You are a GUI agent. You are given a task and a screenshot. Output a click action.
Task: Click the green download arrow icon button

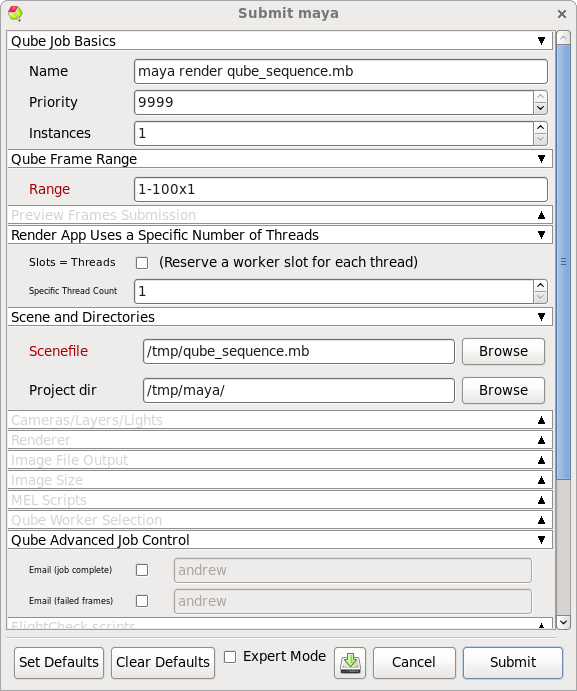pyautogui.click(x=350, y=662)
